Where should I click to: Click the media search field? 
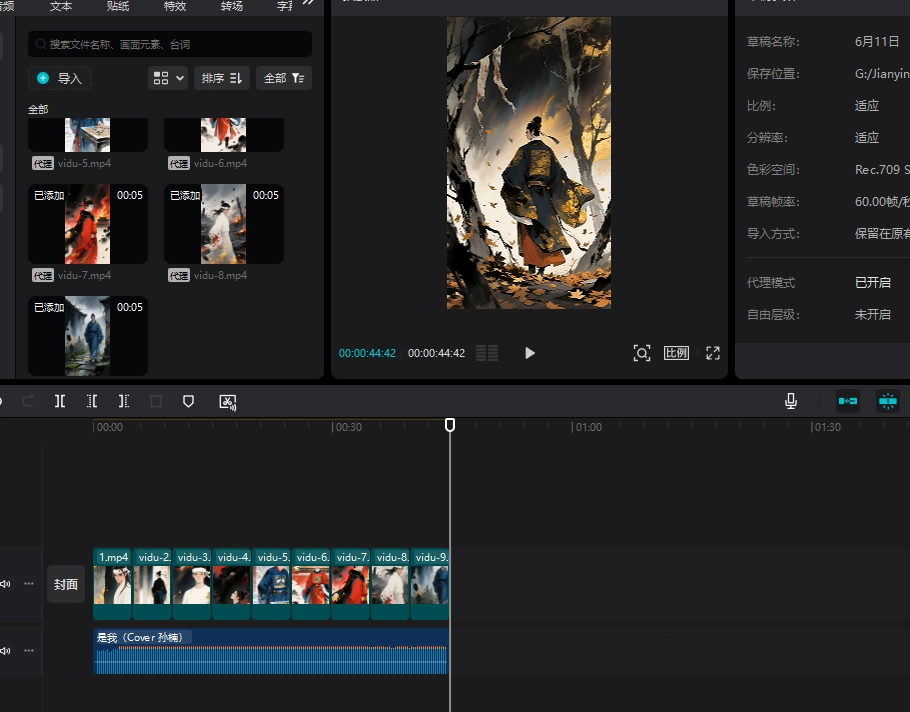coord(170,44)
